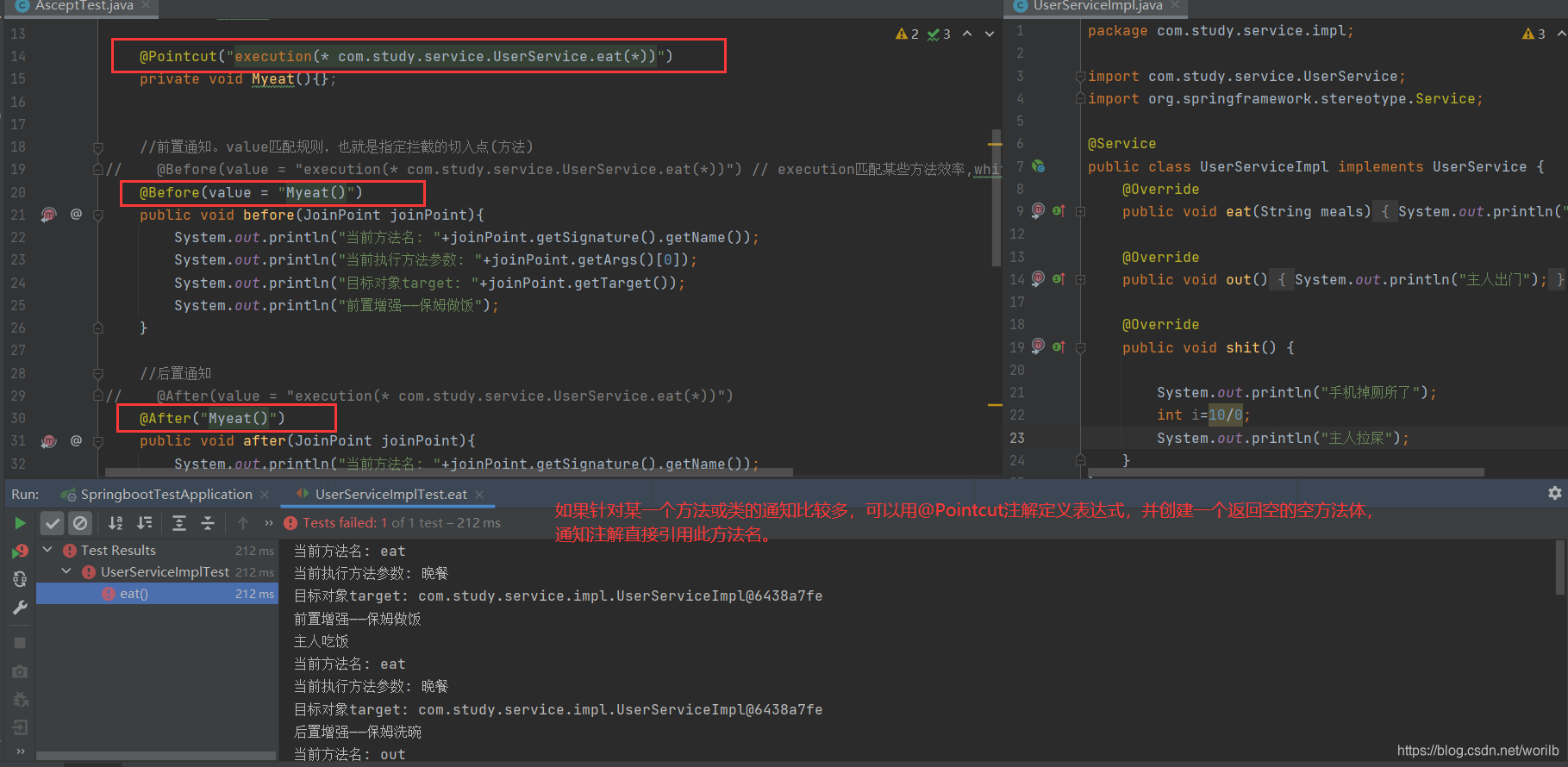Screen dimensions: 1568x767
Task: Select the eat() test row
Action: tap(157, 594)
